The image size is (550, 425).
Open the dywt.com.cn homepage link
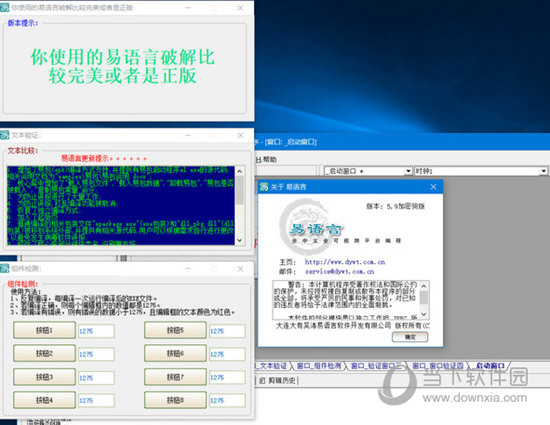345,262
